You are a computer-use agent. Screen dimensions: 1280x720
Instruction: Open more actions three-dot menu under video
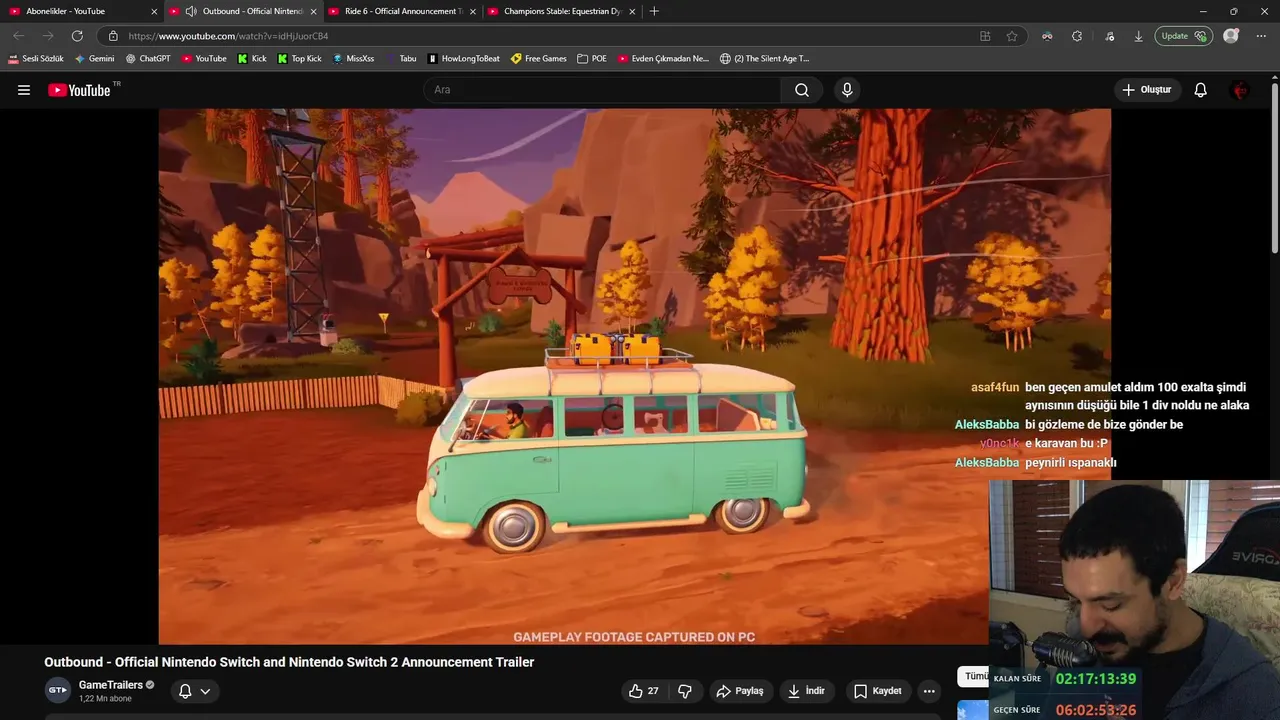tap(929, 691)
